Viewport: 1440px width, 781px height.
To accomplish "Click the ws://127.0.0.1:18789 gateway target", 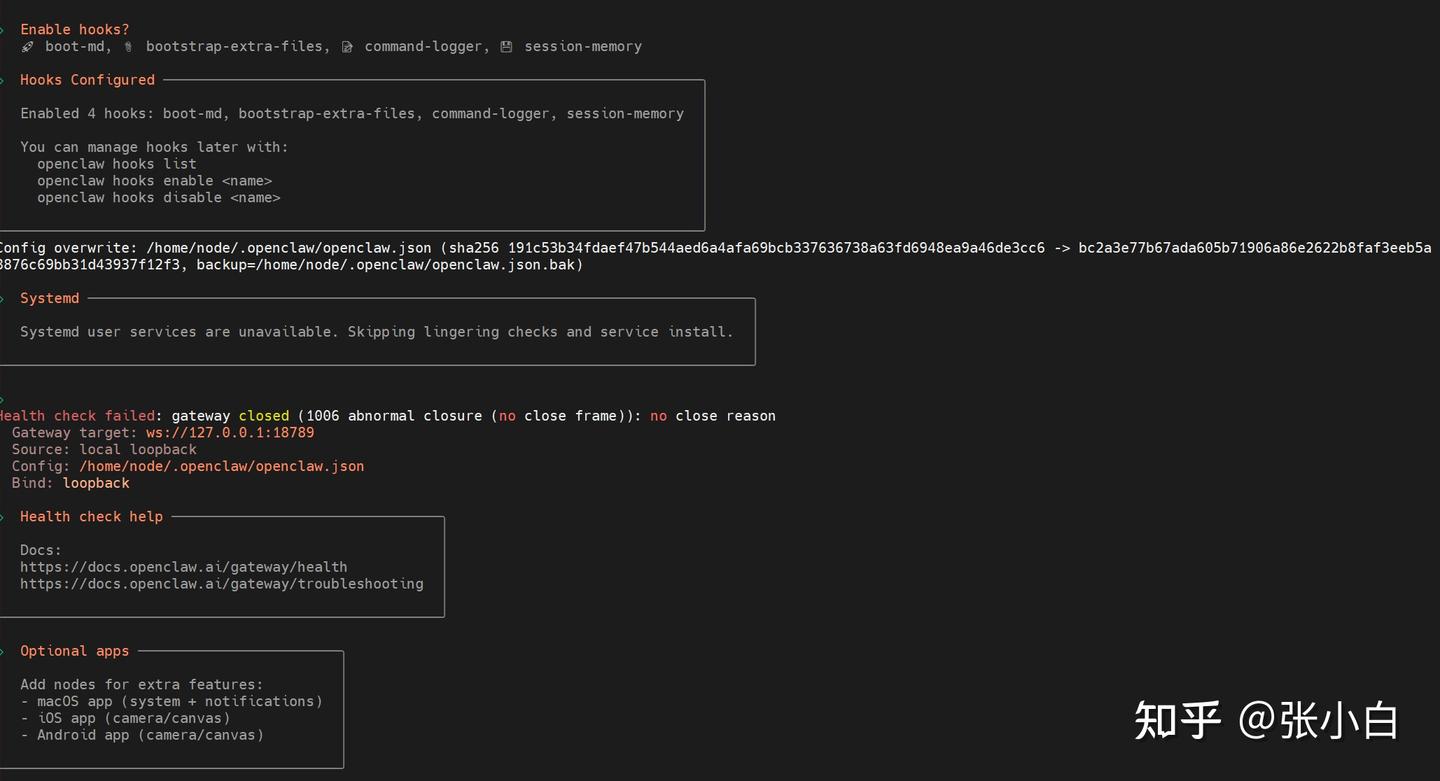I will point(230,433).
